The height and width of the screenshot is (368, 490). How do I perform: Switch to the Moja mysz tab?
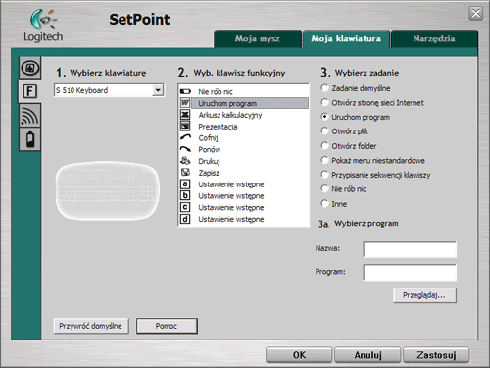point(257,39)
